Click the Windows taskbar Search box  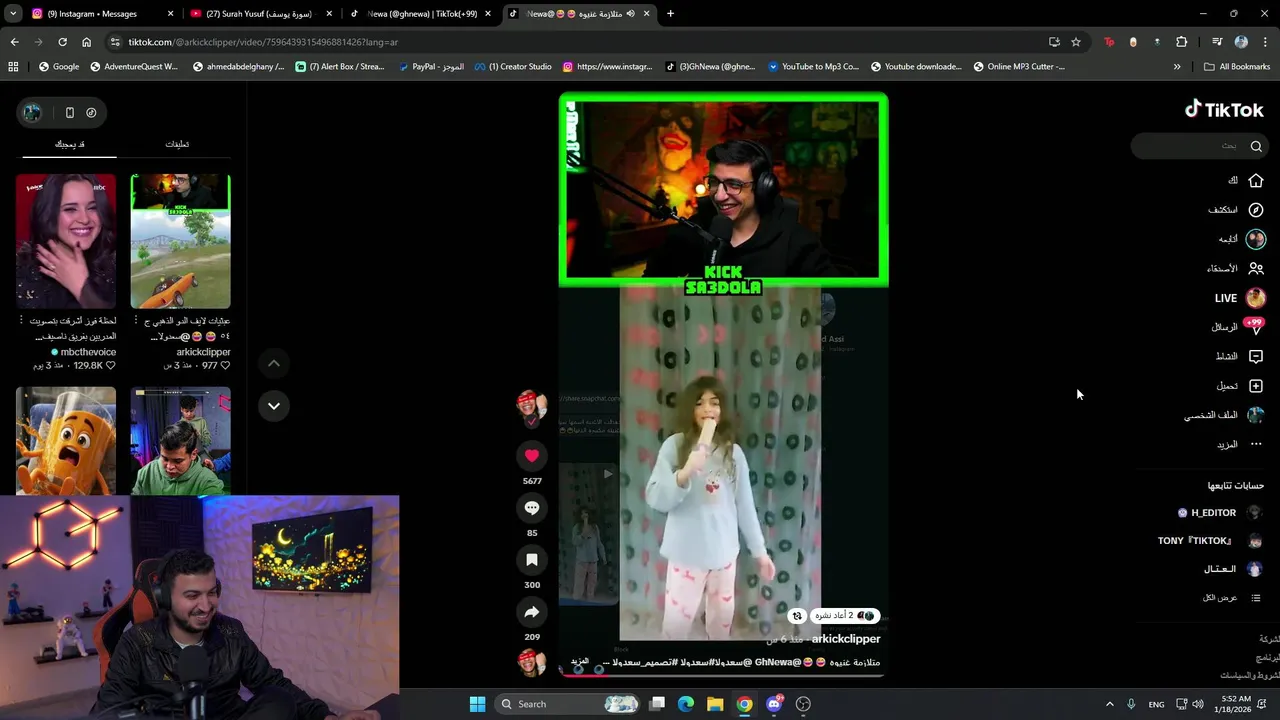(x=567, y=704)
